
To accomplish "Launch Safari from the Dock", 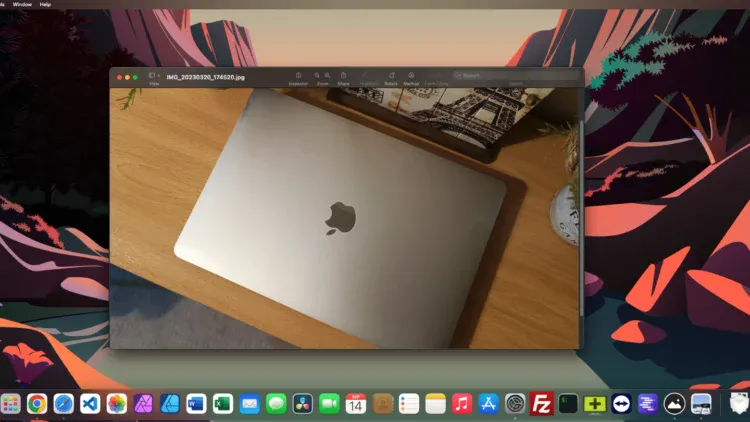I will (64, 404).
